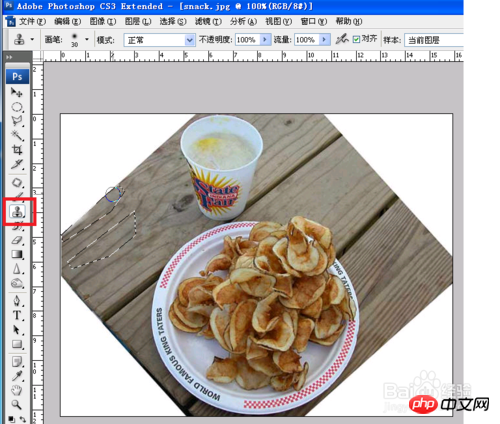Open the 滤镜 (Filter) menu

coord(208,22)
